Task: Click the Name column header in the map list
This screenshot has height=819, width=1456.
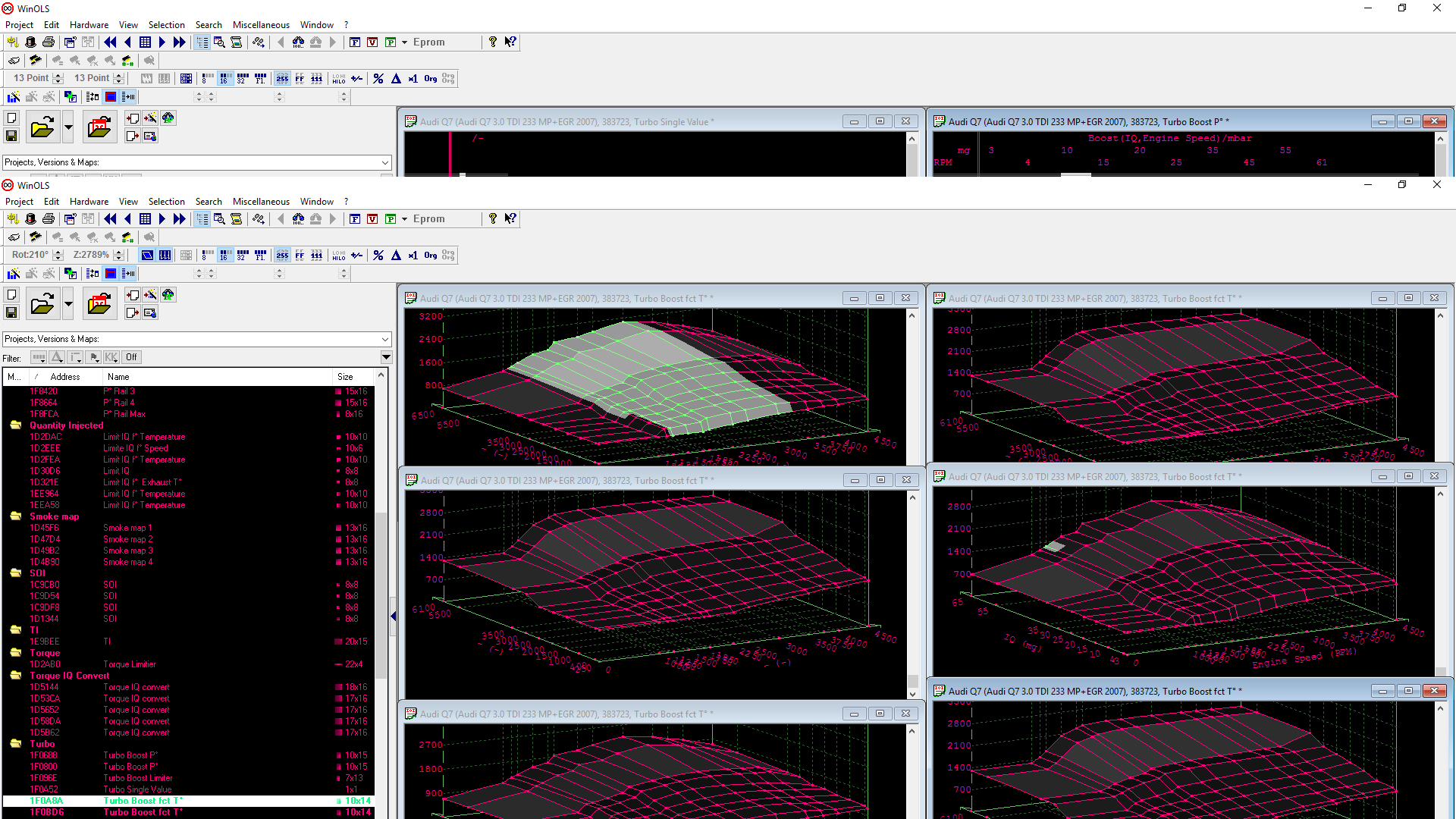Action: [x=118, y=377]
